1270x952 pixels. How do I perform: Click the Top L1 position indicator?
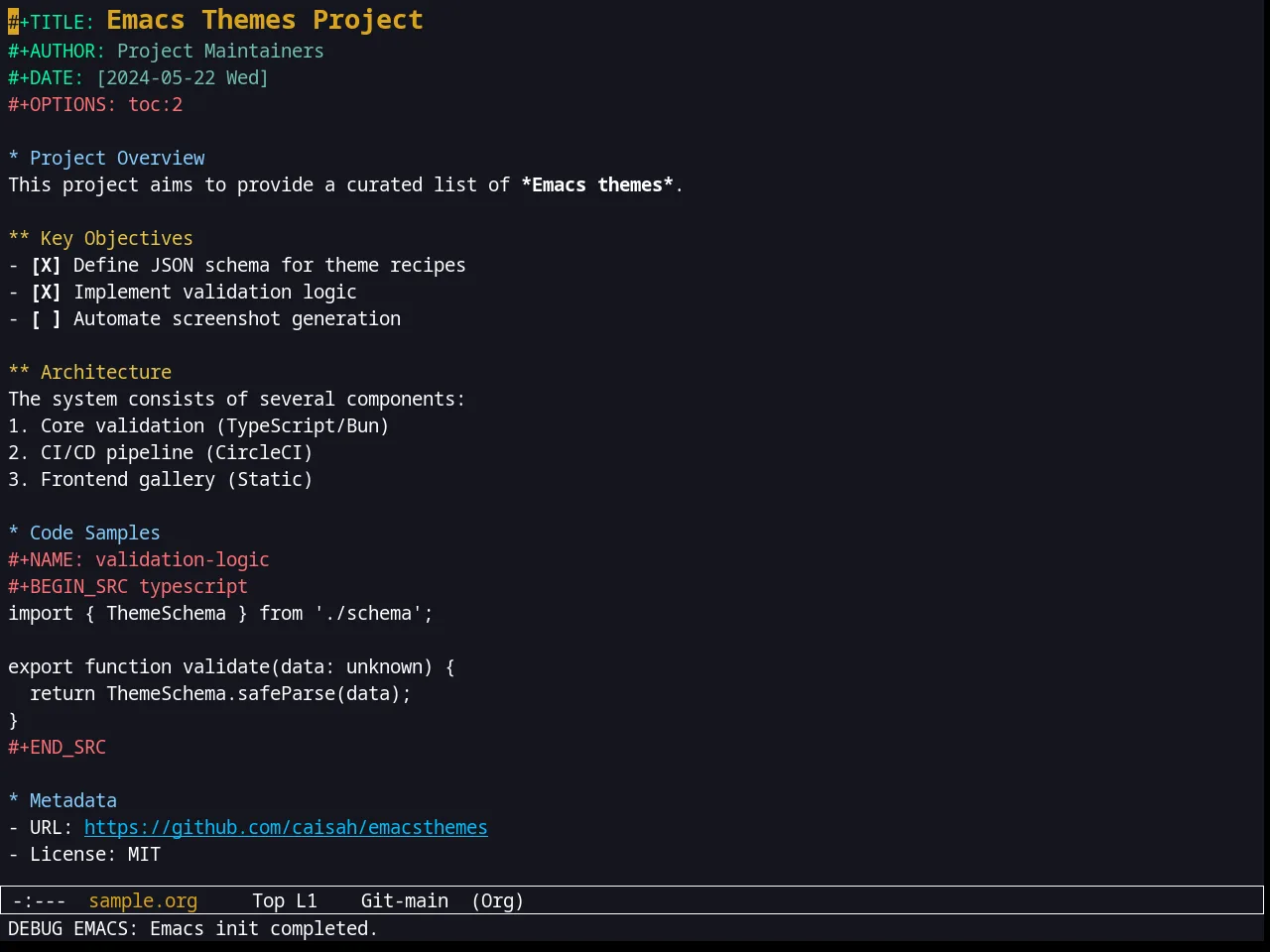[x=285, y=901]
